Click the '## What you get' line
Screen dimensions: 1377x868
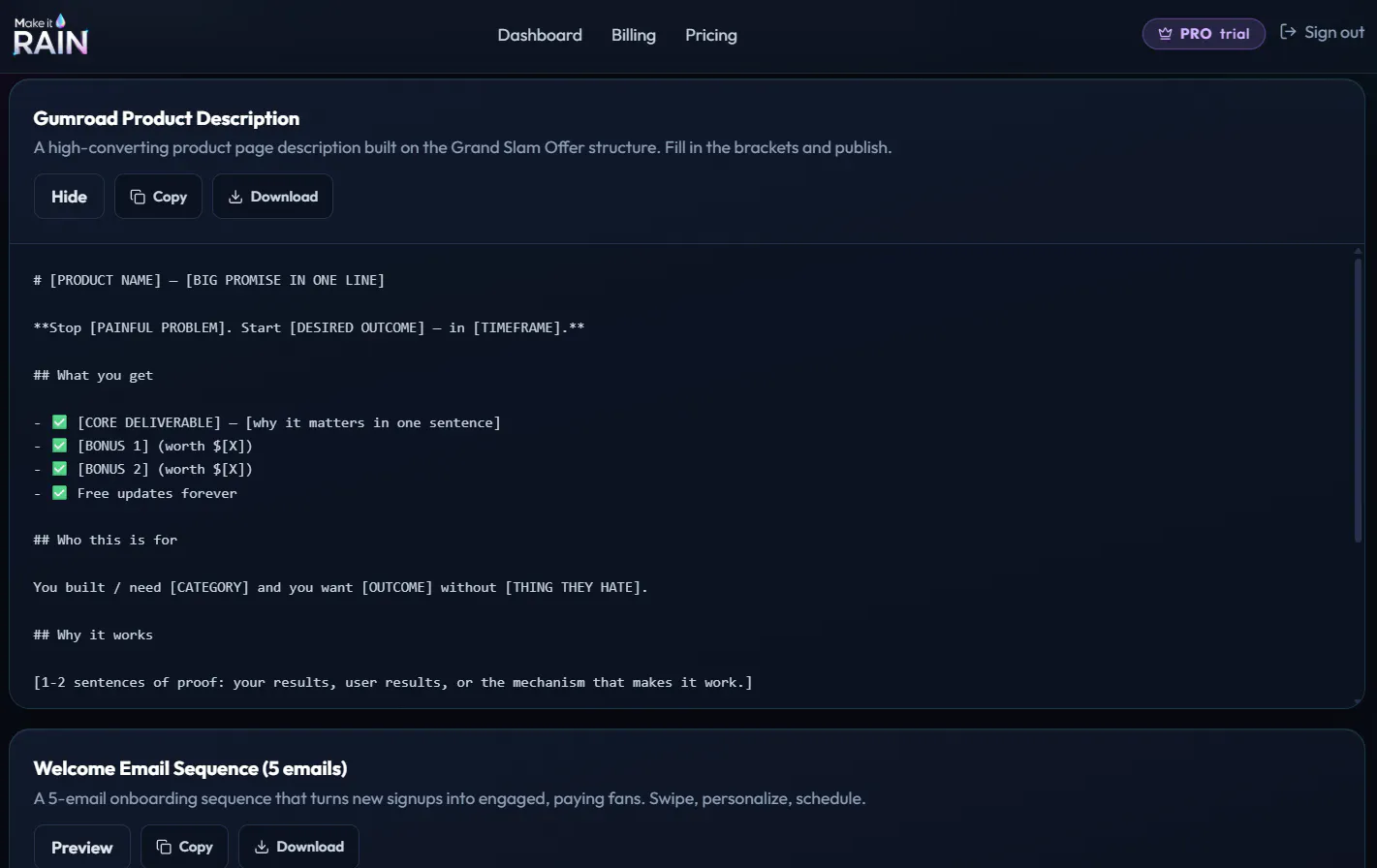point(93,375)
